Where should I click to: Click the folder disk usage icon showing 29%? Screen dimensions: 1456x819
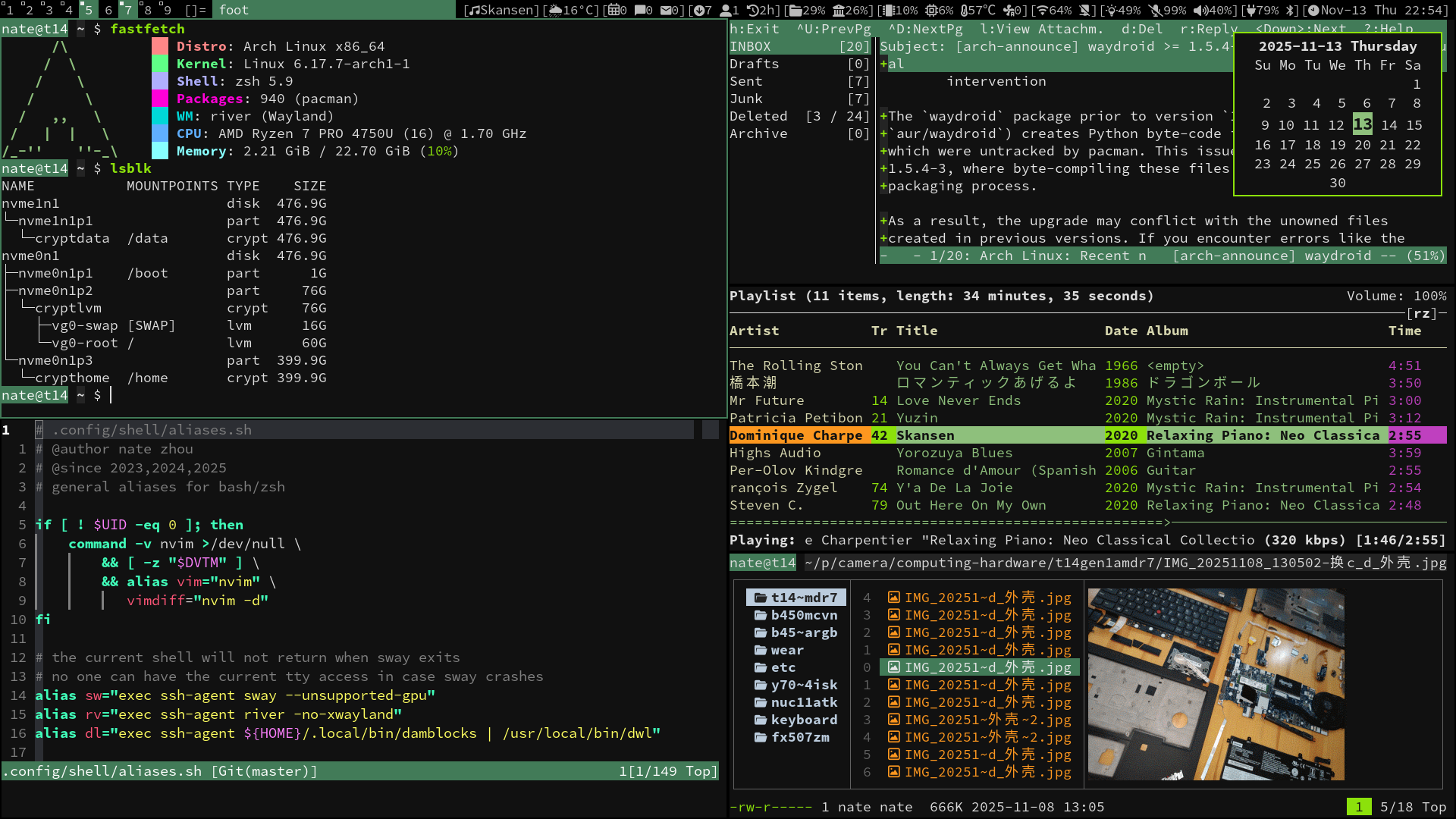[x=795, y=10]
